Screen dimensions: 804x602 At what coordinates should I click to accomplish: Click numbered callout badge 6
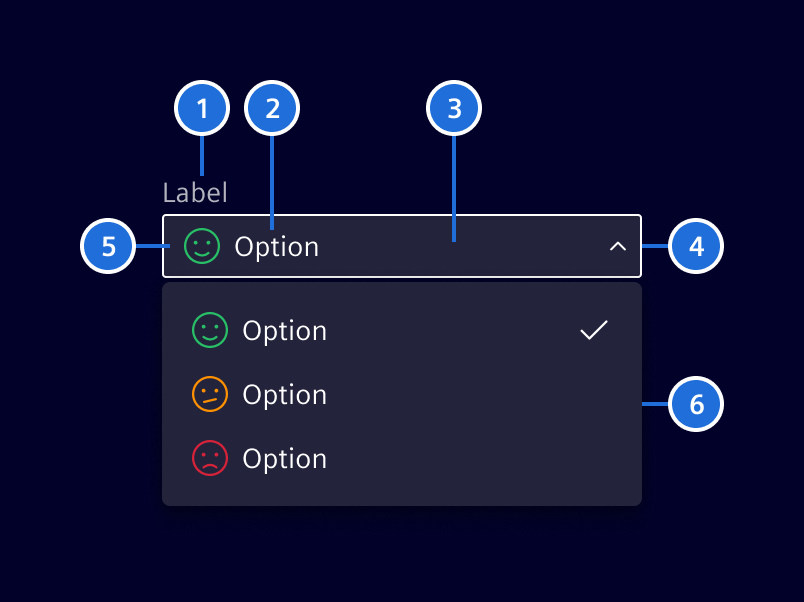coord(696,404)
